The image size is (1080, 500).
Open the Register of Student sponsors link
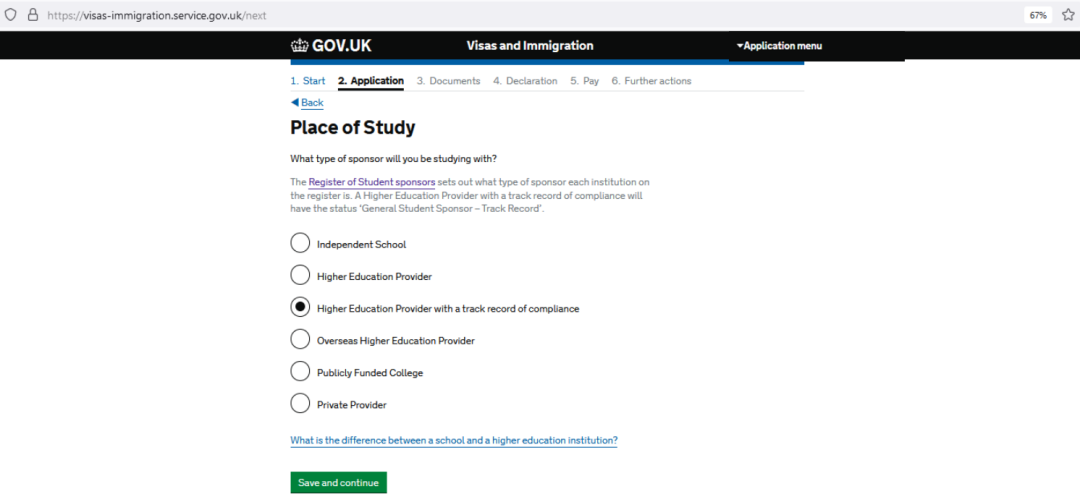372,183
